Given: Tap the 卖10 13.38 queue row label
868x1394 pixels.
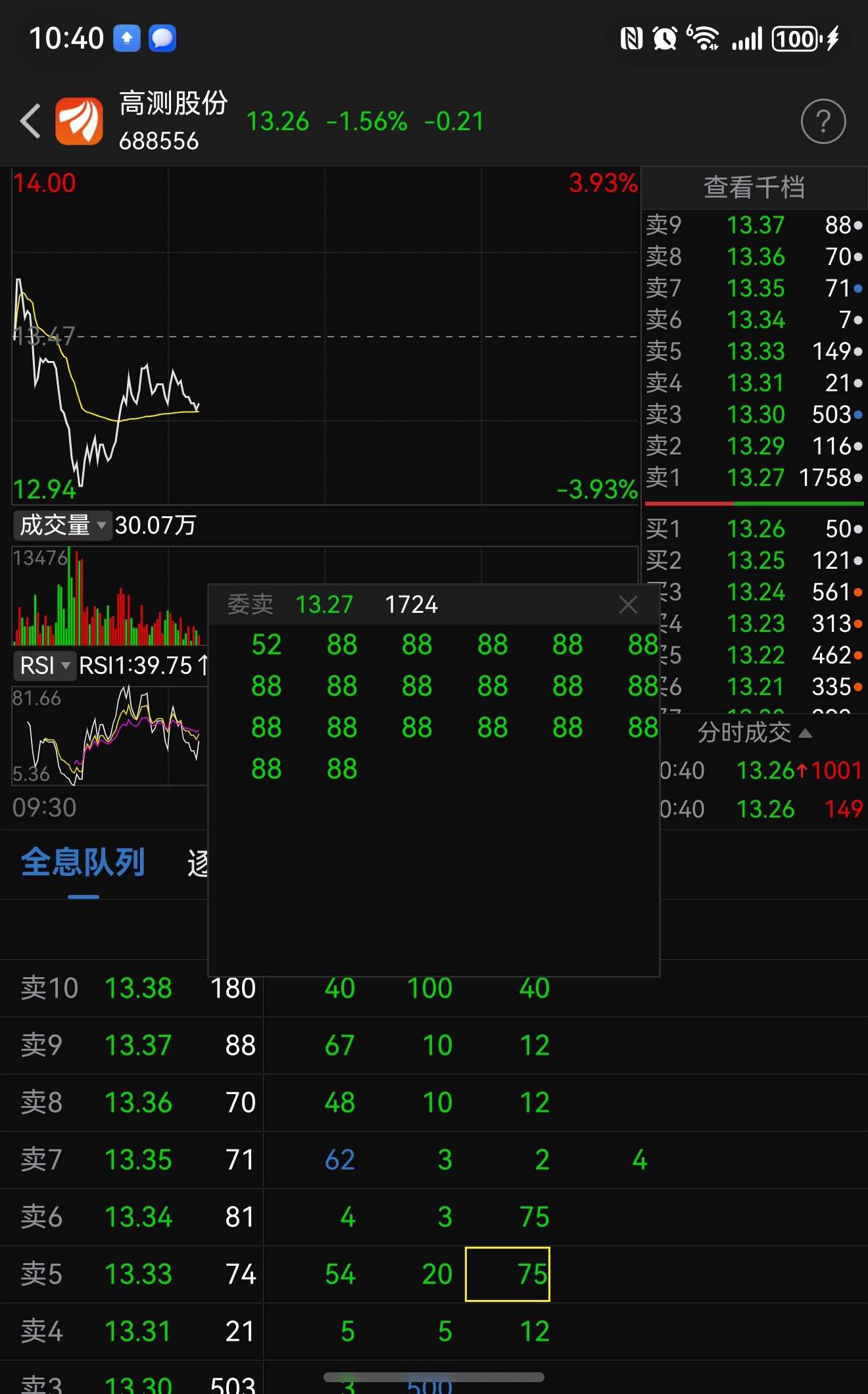Looking at the screenshot, I should point(96,988).
